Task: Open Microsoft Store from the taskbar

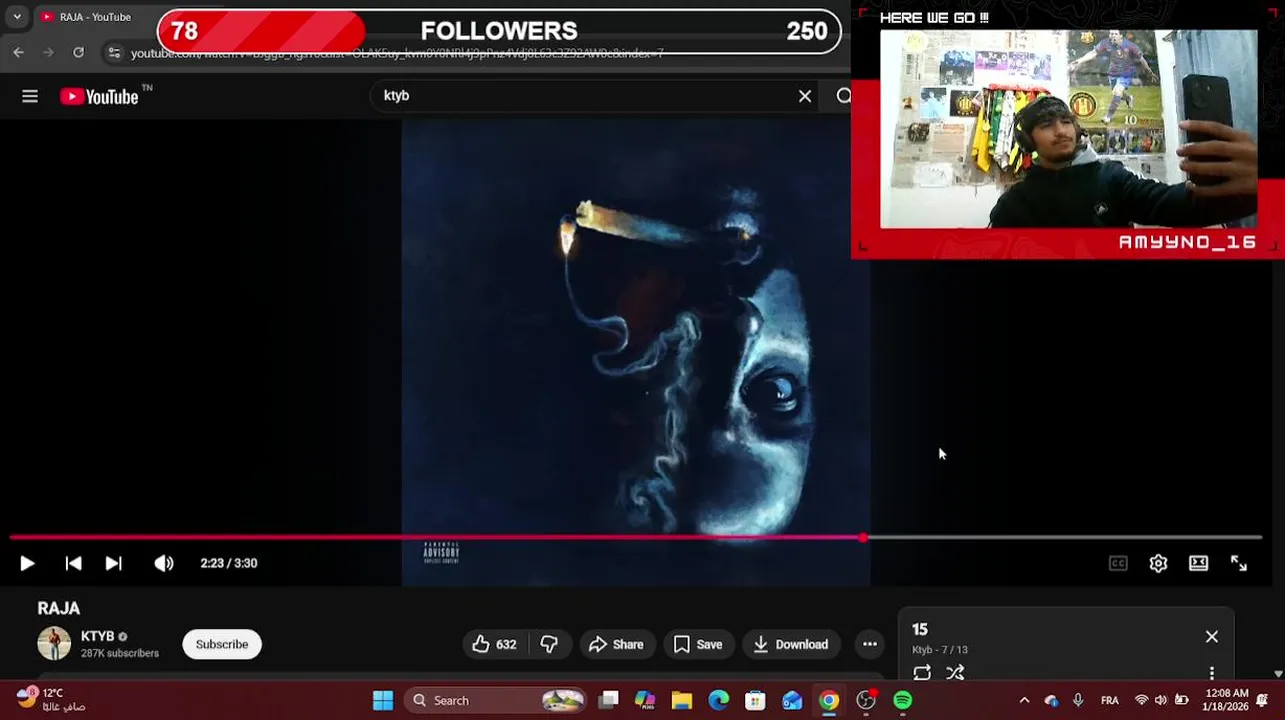Action: pos(755,701)
